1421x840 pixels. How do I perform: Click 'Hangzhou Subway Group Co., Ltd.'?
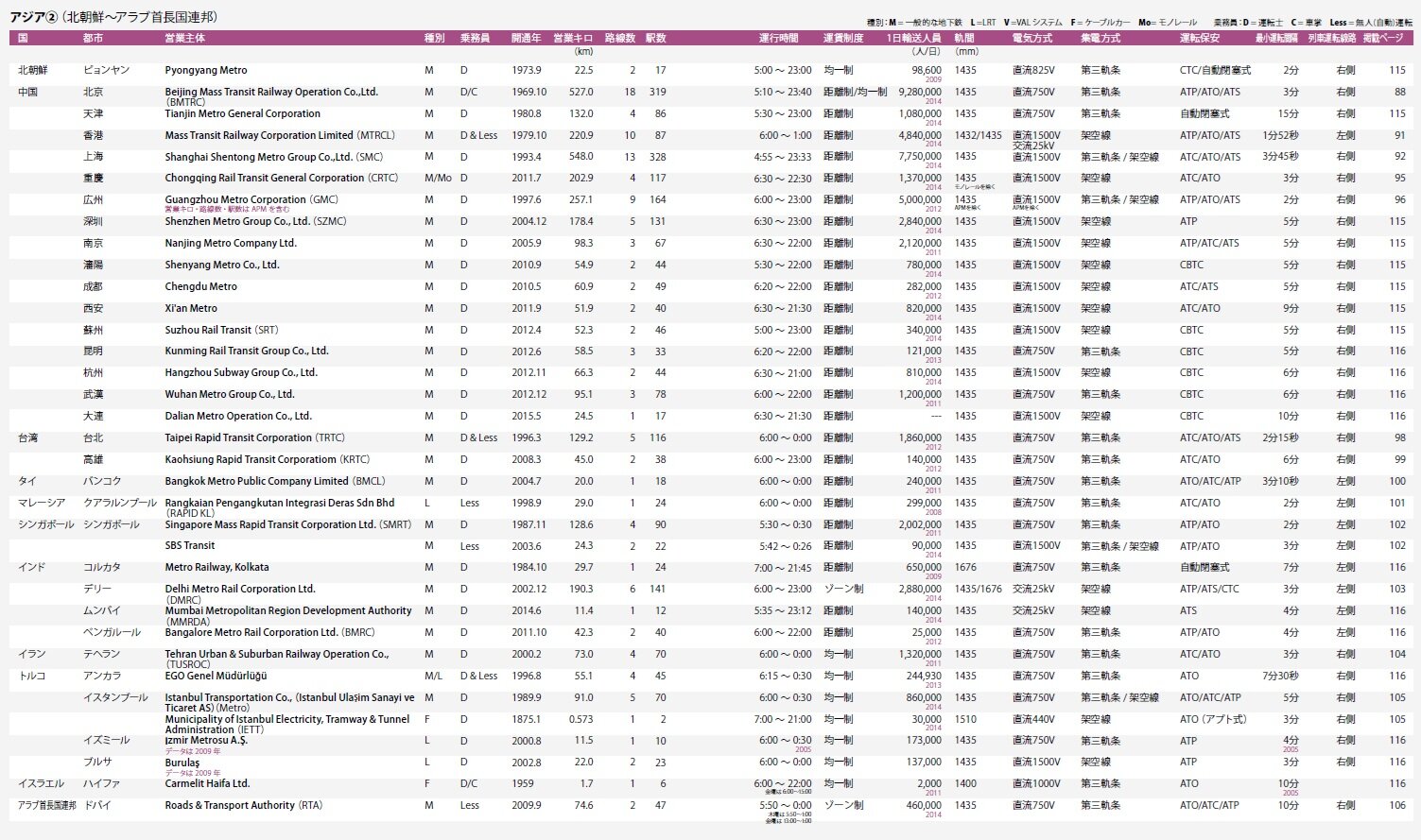click(241, 373)
